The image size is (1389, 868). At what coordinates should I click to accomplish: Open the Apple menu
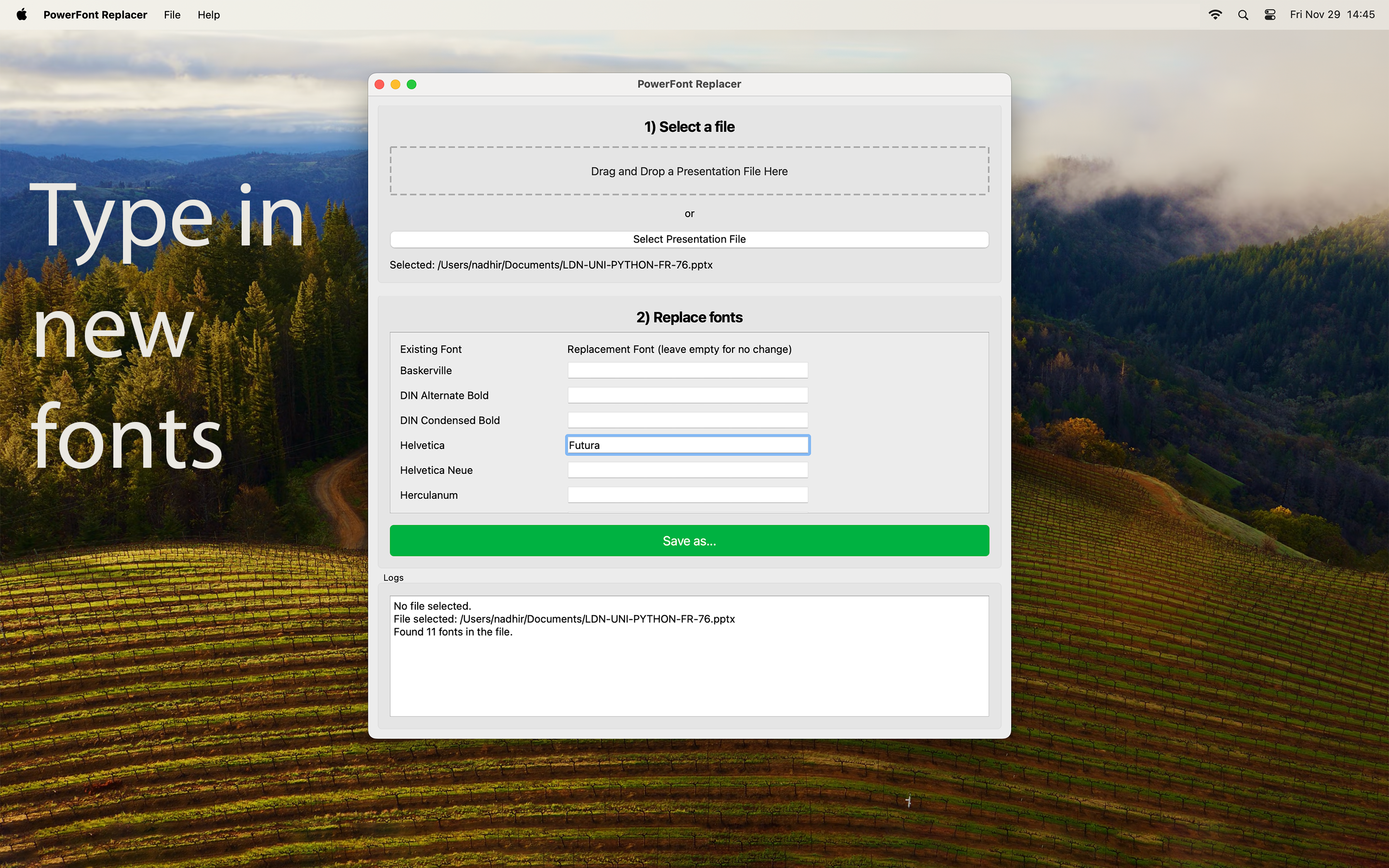tap(22, 14)
